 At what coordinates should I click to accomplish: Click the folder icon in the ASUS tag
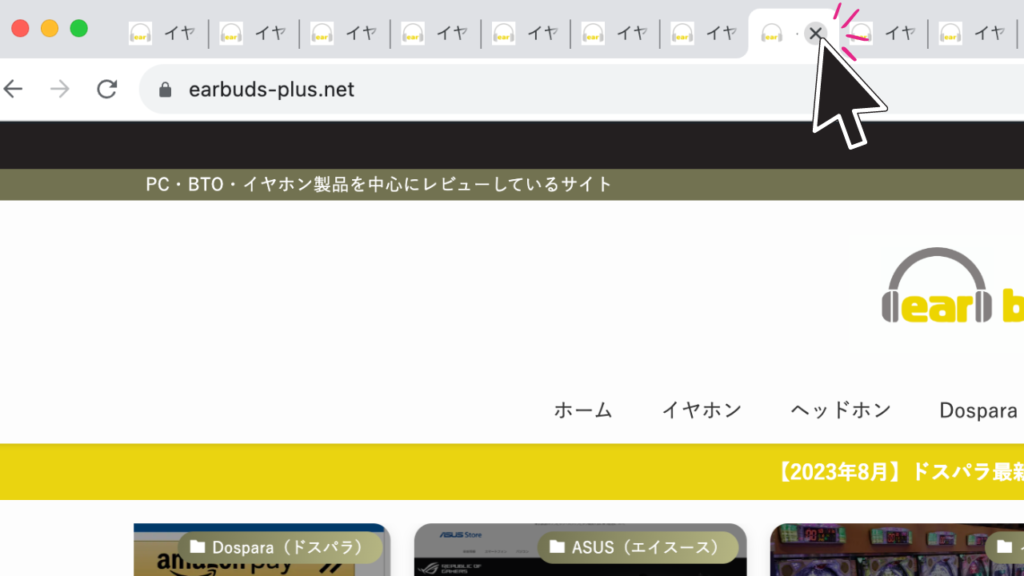(557, 547)
